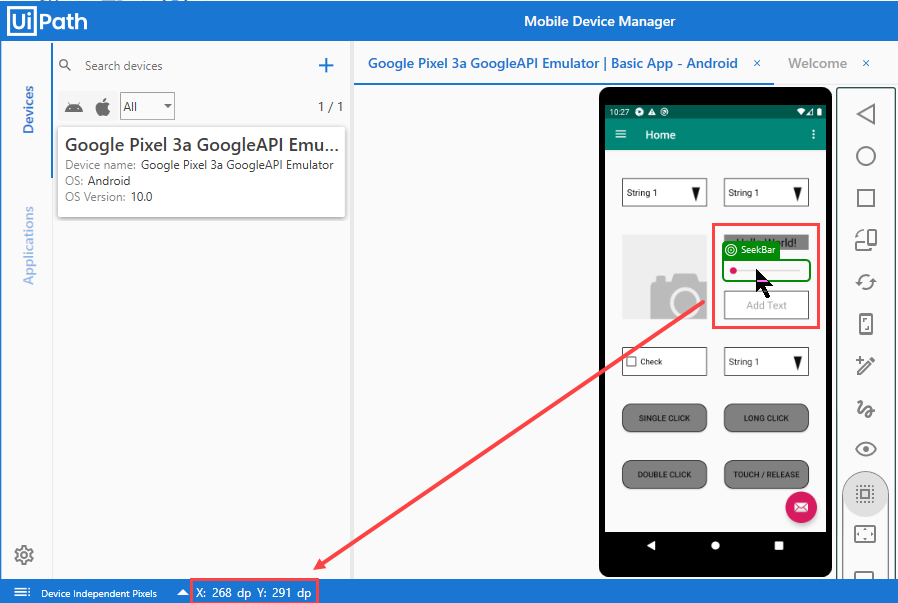Tap Android home navigation circle

(715, 545)
